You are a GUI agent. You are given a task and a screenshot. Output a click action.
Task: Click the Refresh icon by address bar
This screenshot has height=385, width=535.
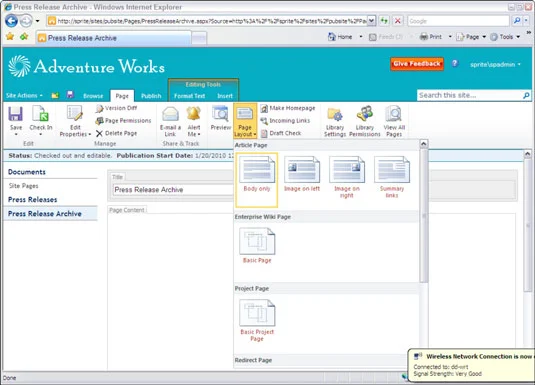pyautogui.click(x=384, y=21)
